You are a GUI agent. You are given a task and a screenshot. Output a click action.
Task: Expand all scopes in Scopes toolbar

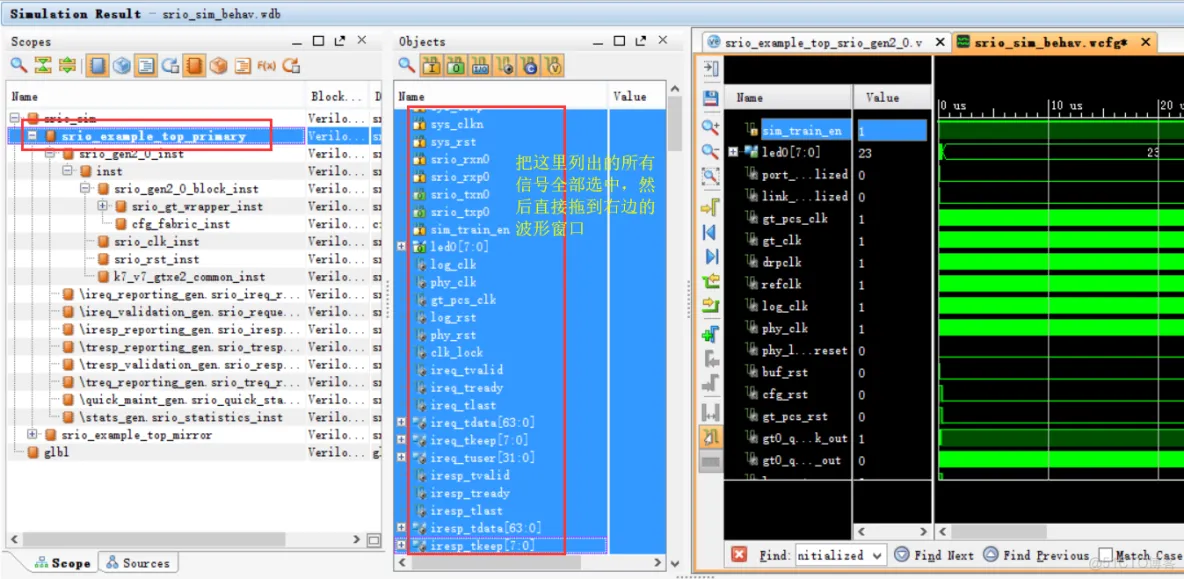(67, 66)
